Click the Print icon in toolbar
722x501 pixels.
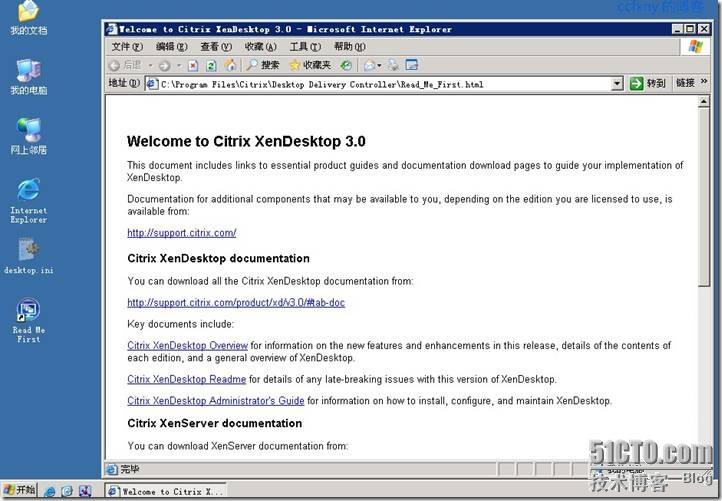click(x=393, y=65)
